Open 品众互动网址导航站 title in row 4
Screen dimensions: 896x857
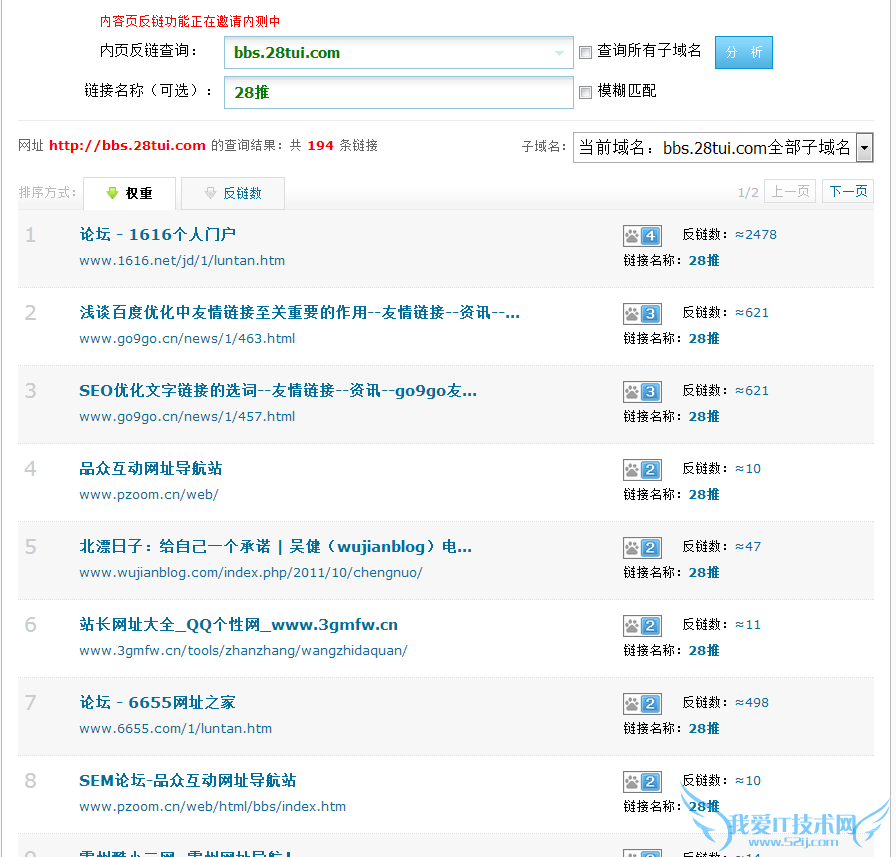150,468
